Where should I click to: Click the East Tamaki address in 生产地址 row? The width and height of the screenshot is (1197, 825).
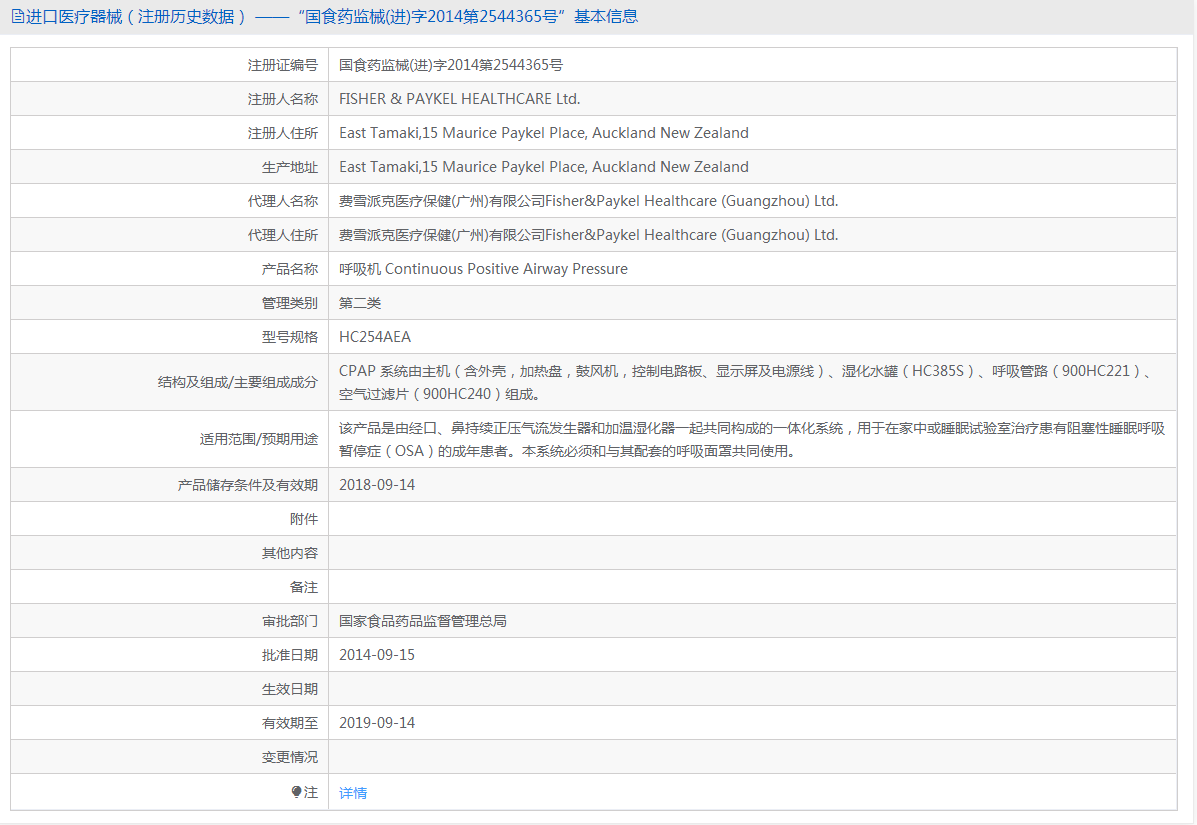544,167
